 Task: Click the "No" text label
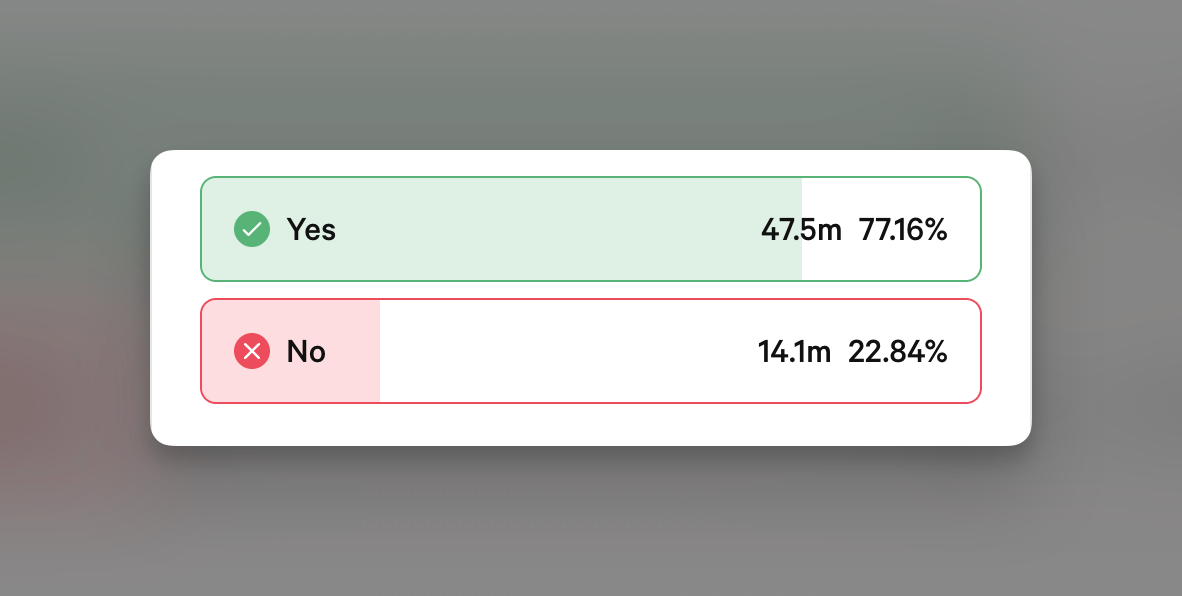(306, 352)
